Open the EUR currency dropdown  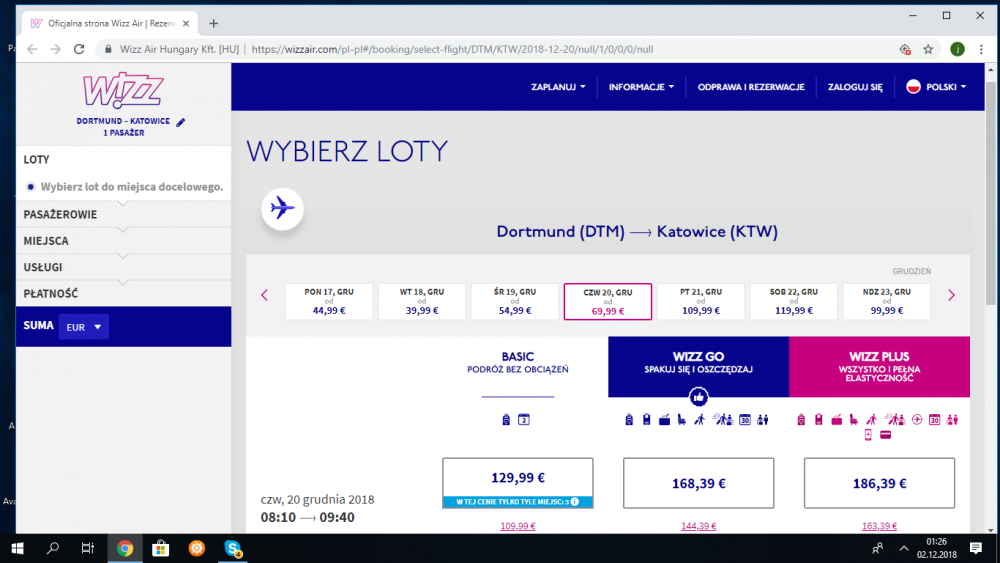83,327
